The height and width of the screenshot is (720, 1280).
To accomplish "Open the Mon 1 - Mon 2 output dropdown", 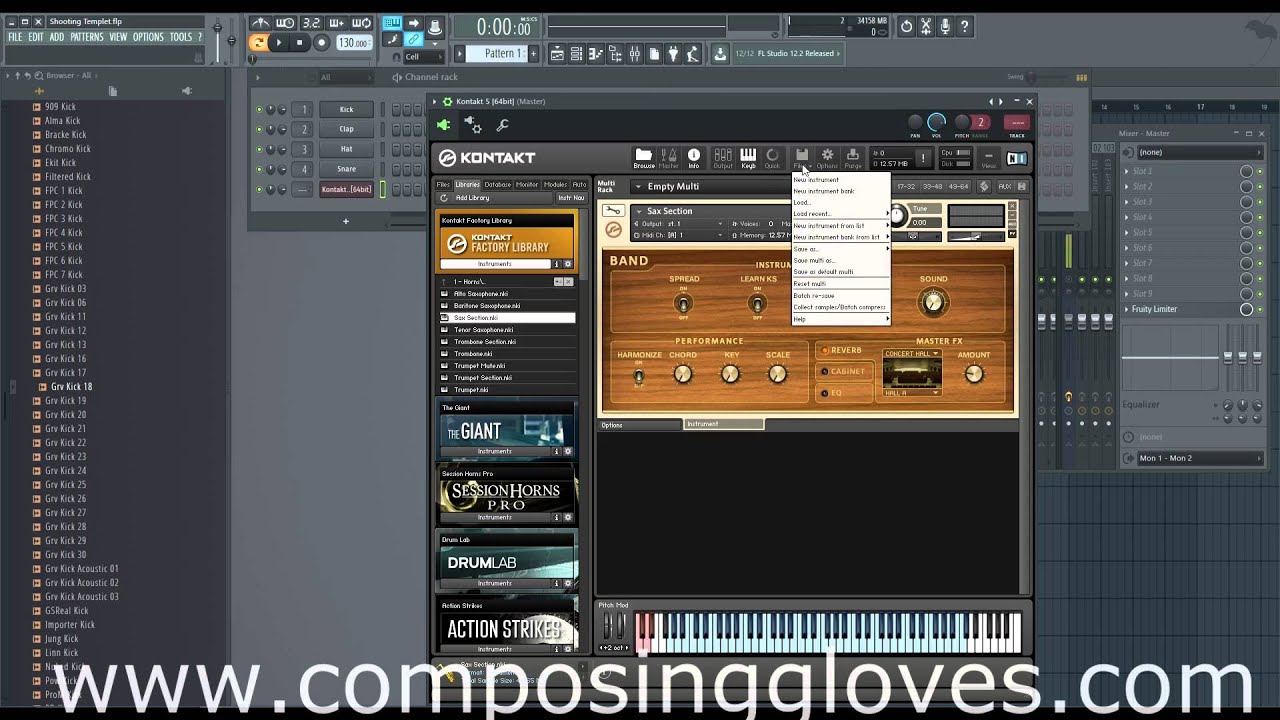I will pyautogui.click(x=1201, y=458).
